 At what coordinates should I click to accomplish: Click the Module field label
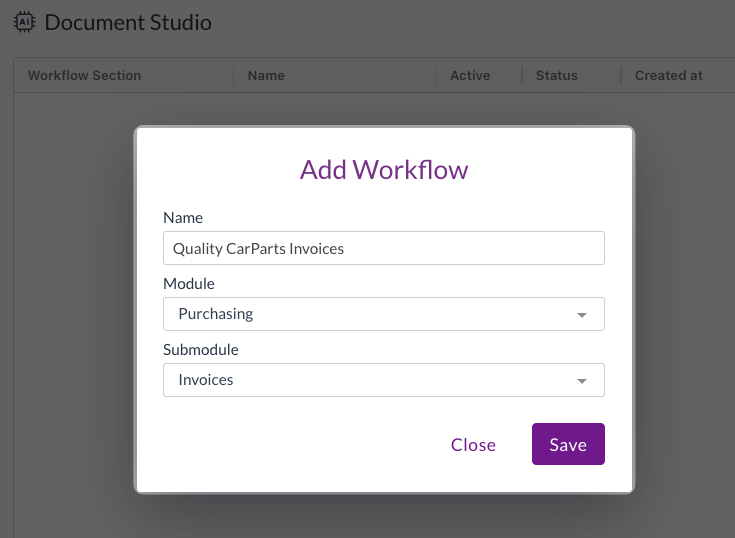click(x=189, y=283)
